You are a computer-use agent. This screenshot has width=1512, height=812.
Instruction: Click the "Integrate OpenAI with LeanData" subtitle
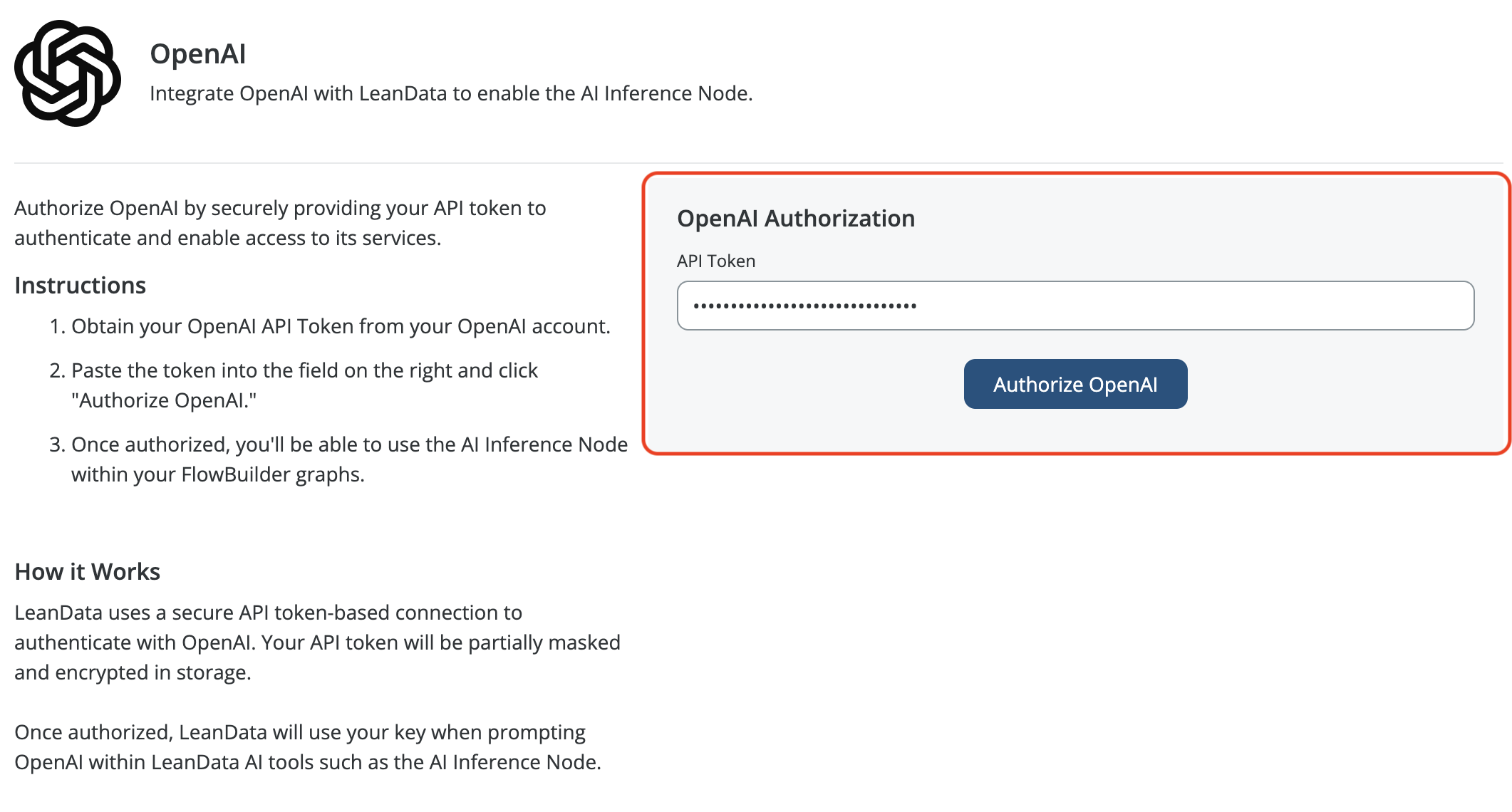450,93
